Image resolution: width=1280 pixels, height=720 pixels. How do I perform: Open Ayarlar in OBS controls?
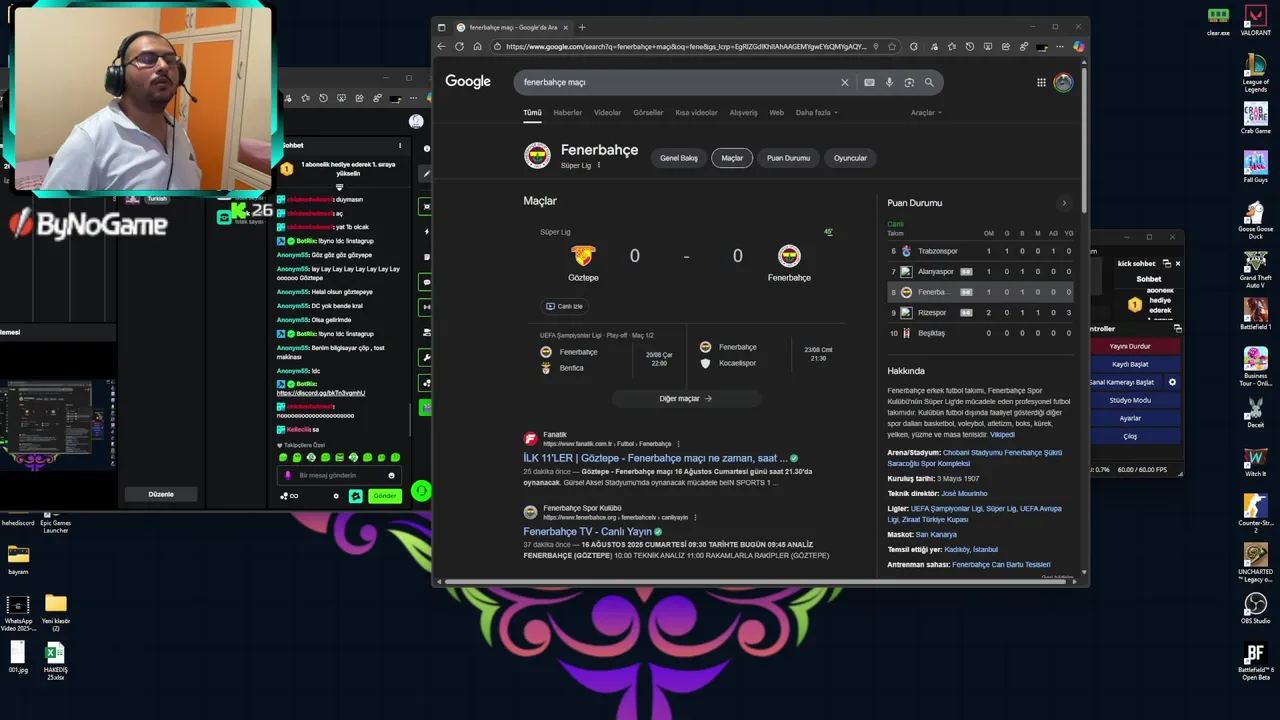point(1130,418)
